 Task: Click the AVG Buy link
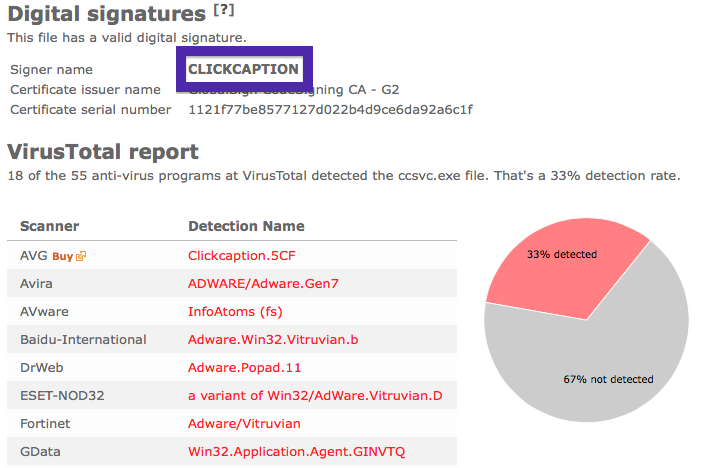coord(62,256)
